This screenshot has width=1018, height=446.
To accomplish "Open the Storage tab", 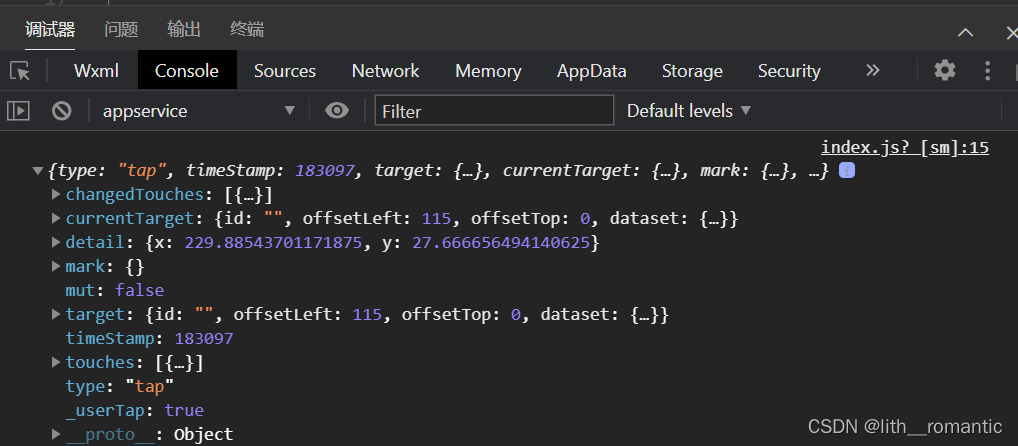I will [692, 71].
